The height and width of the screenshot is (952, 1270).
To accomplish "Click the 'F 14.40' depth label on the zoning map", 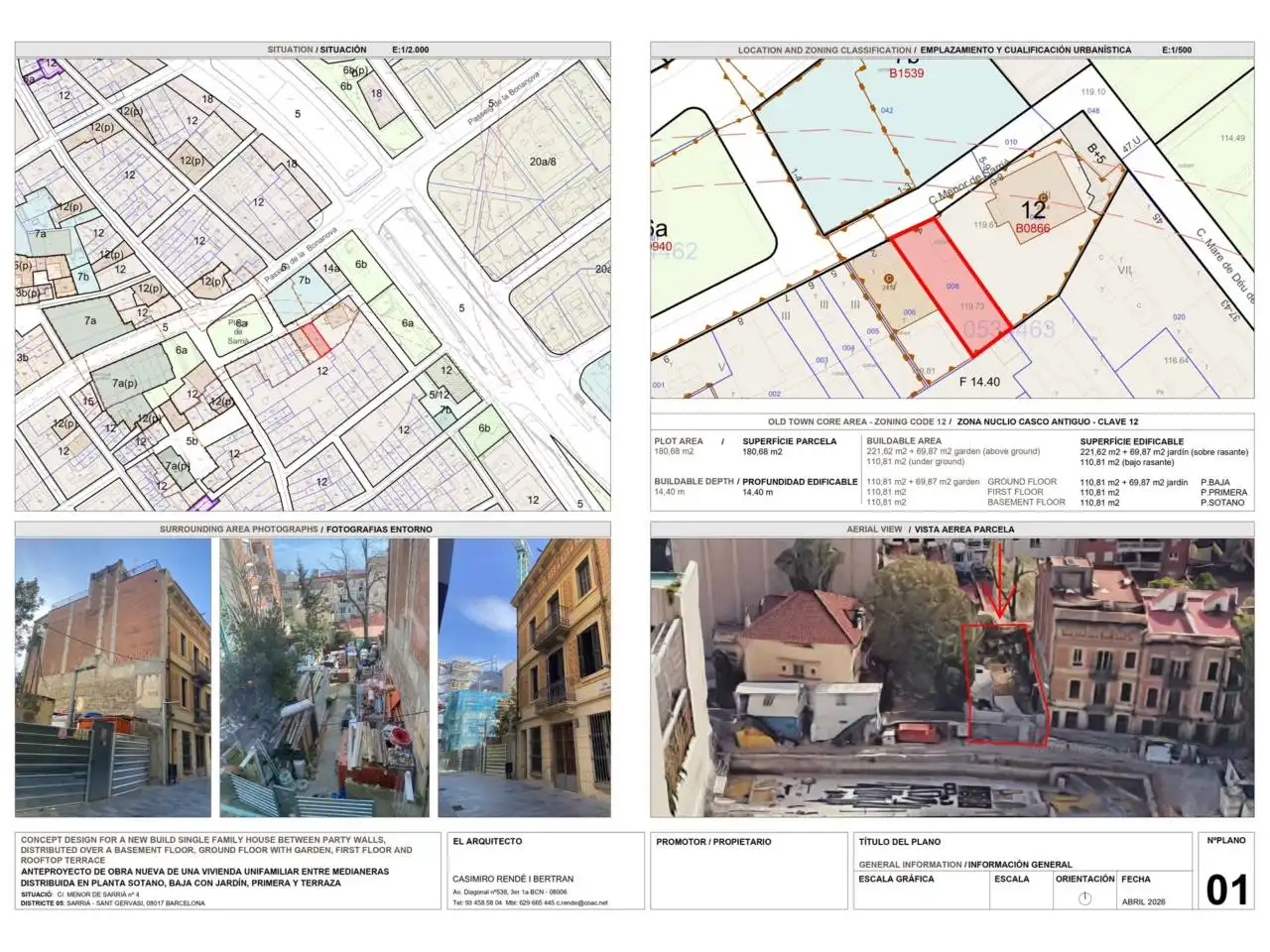I will click(979, 382).
